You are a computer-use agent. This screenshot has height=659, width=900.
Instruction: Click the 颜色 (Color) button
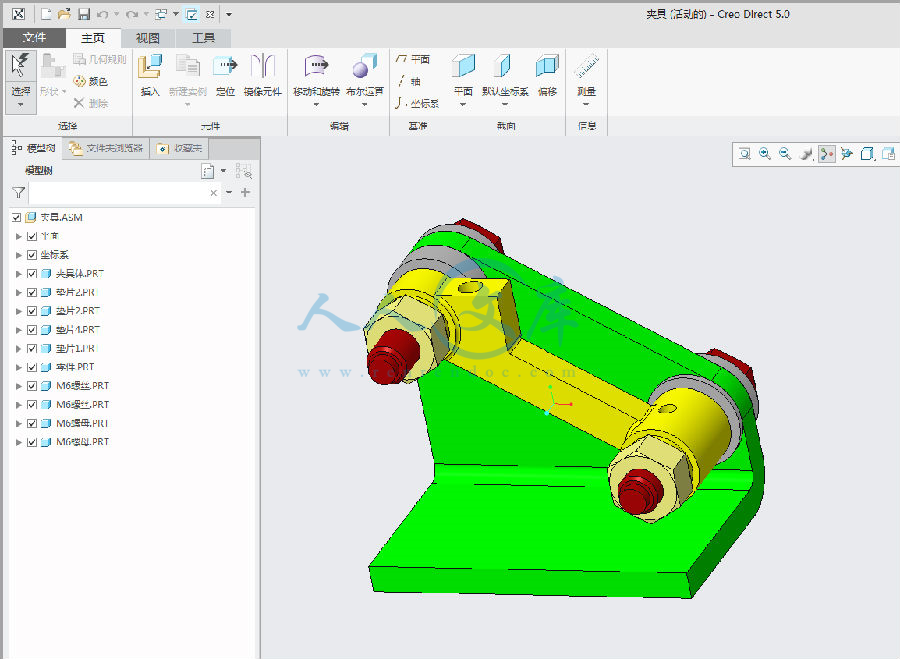pyautogui.click(x=91, y=82)
